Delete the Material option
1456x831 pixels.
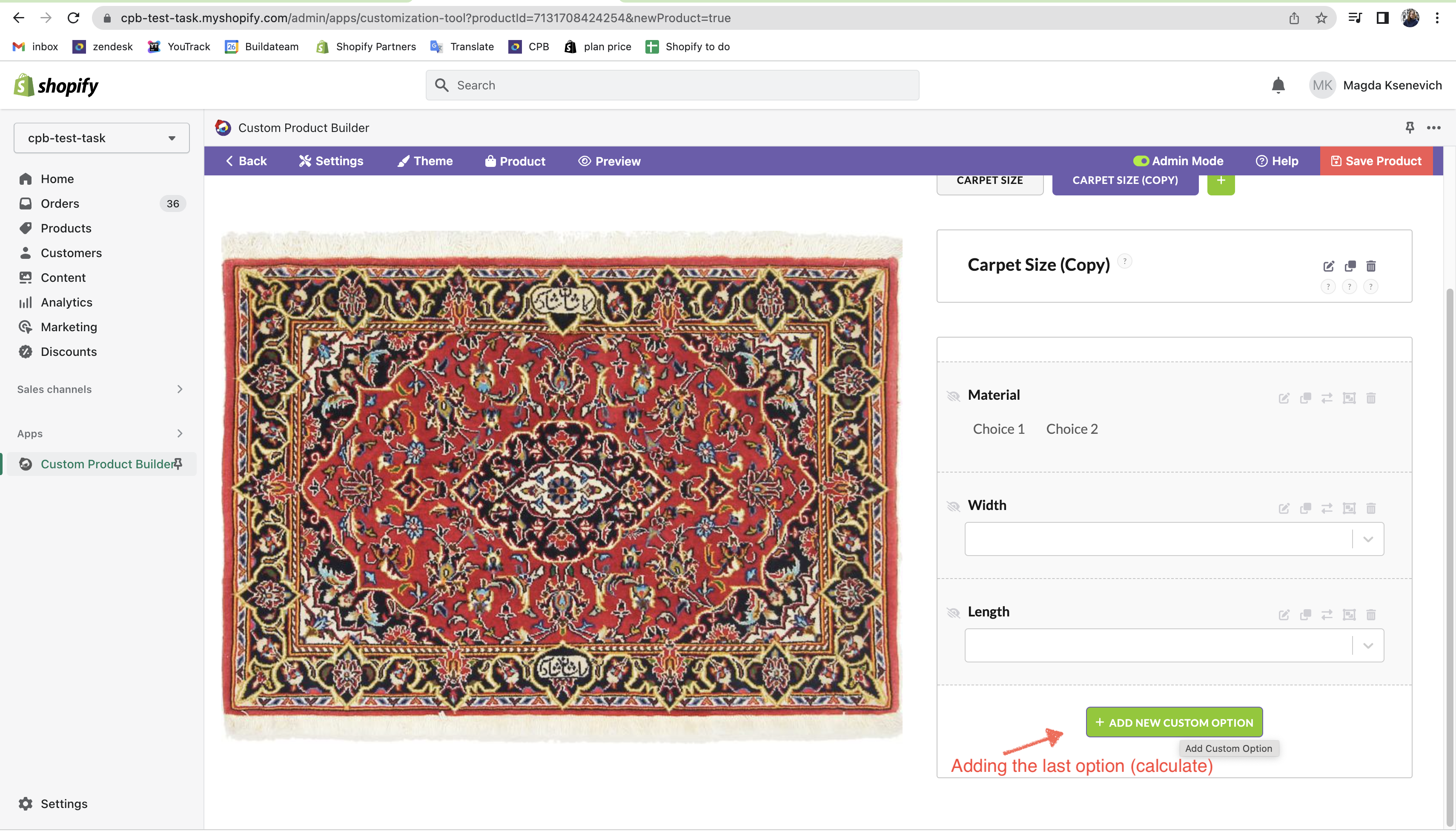pyautogui.click(x=1371, y=398)
